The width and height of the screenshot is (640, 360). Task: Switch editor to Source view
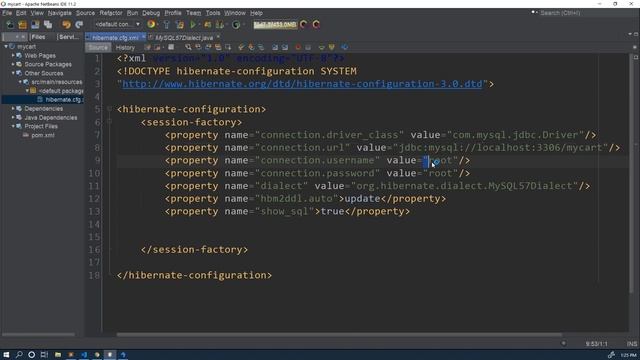coord(98,48)
